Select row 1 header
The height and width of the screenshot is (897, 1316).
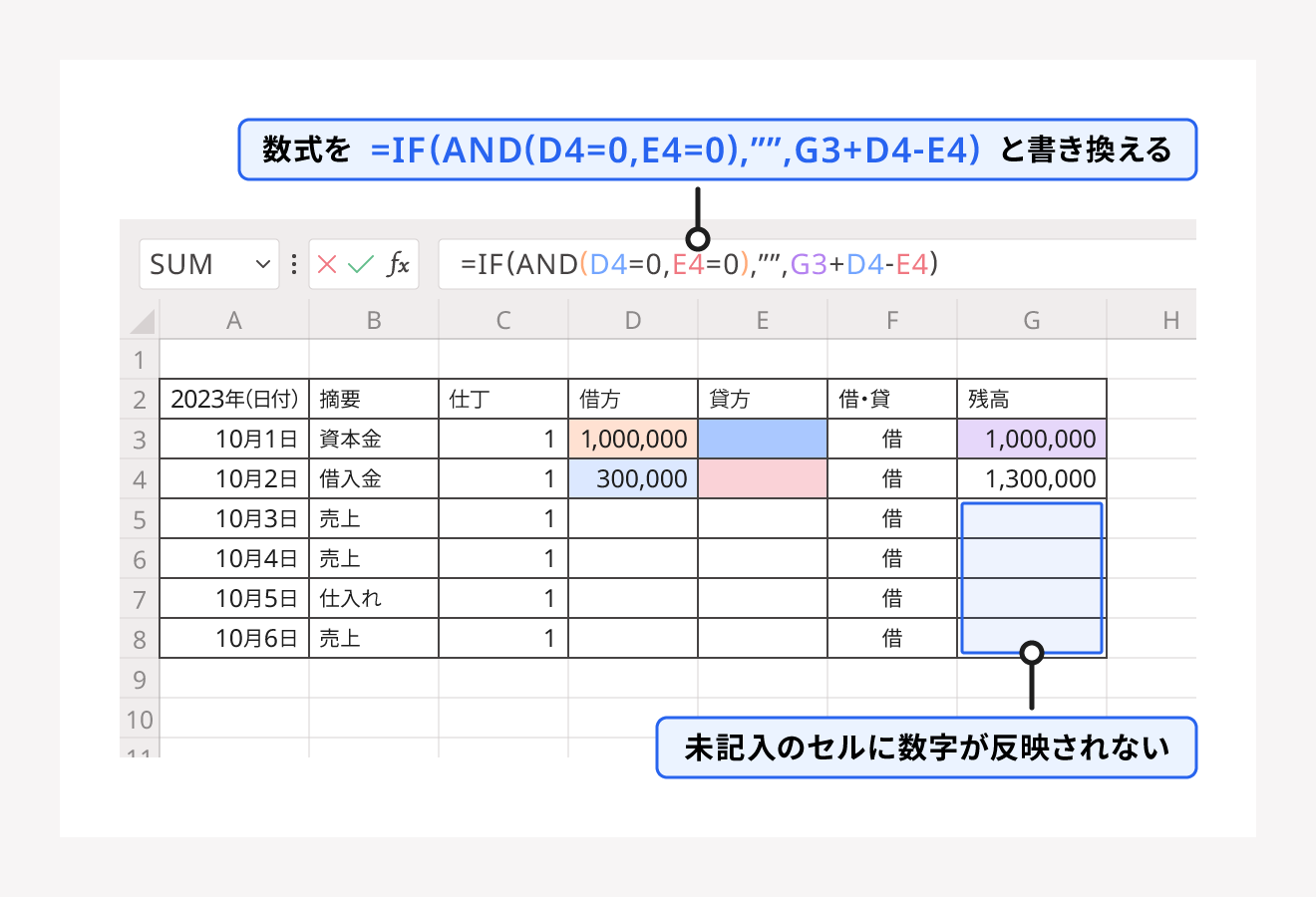point(140,360)
